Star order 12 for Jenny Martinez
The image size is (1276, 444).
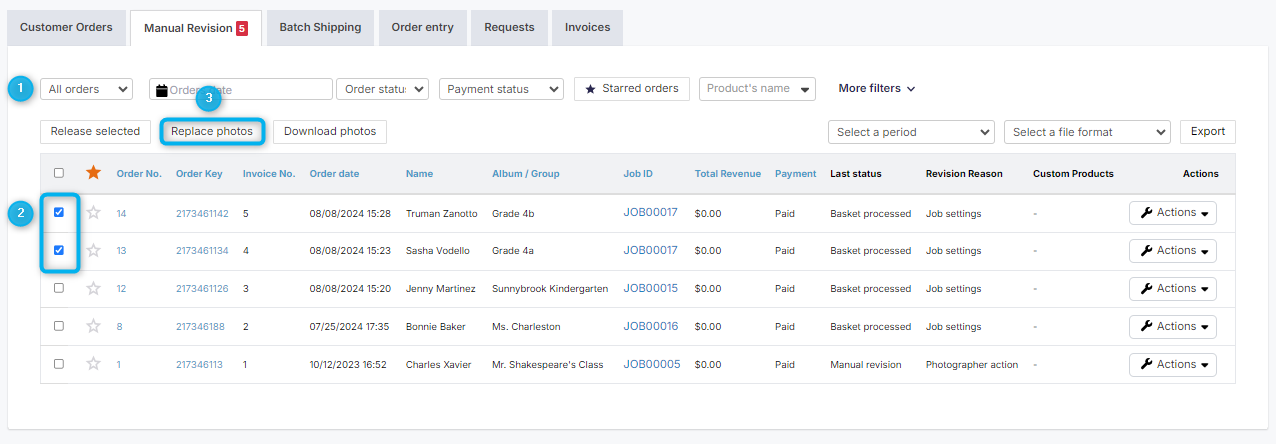pyautogui.click(x=94, y=289)
